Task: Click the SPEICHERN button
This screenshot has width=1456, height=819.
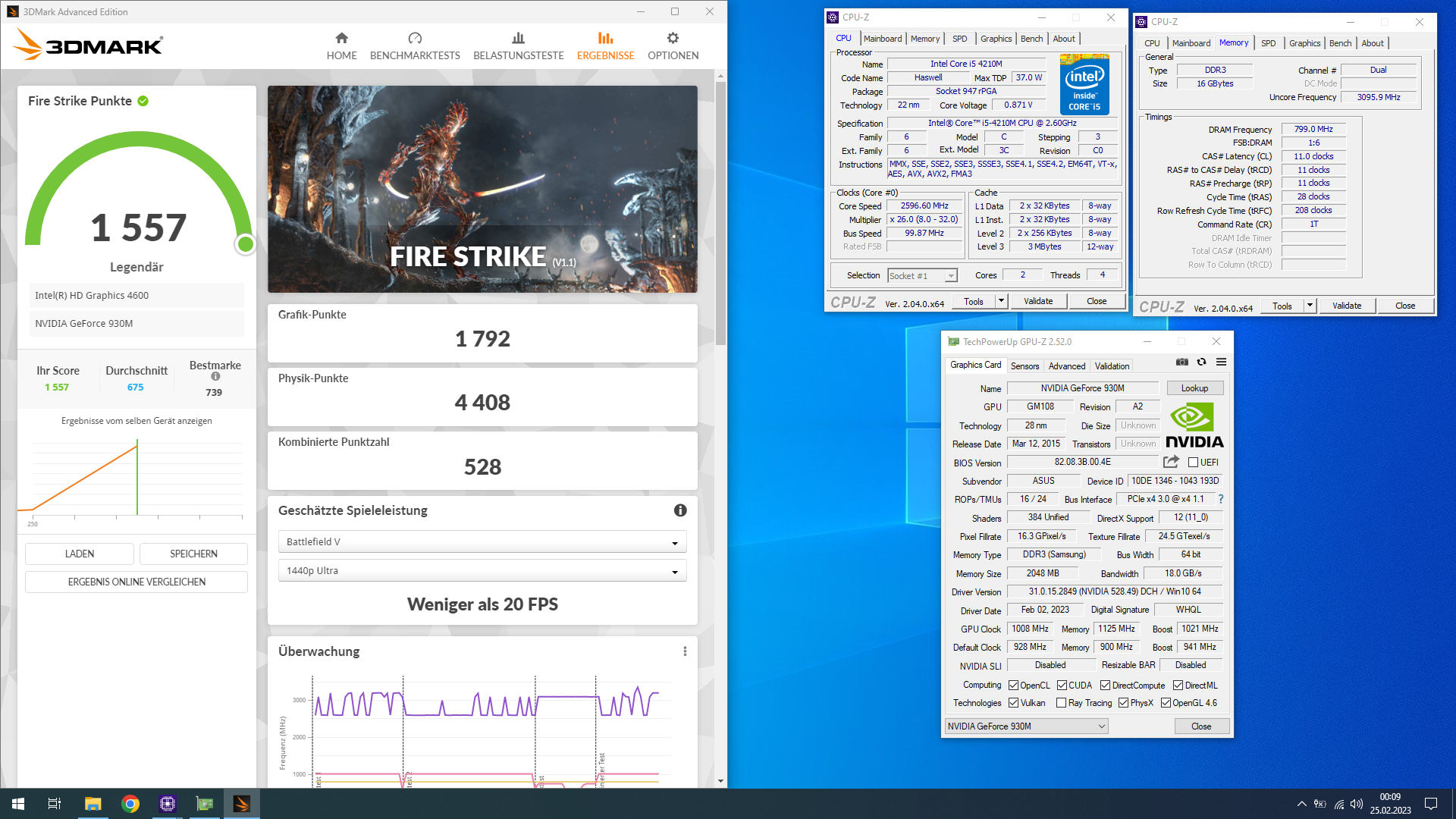Action: point(193,554)
